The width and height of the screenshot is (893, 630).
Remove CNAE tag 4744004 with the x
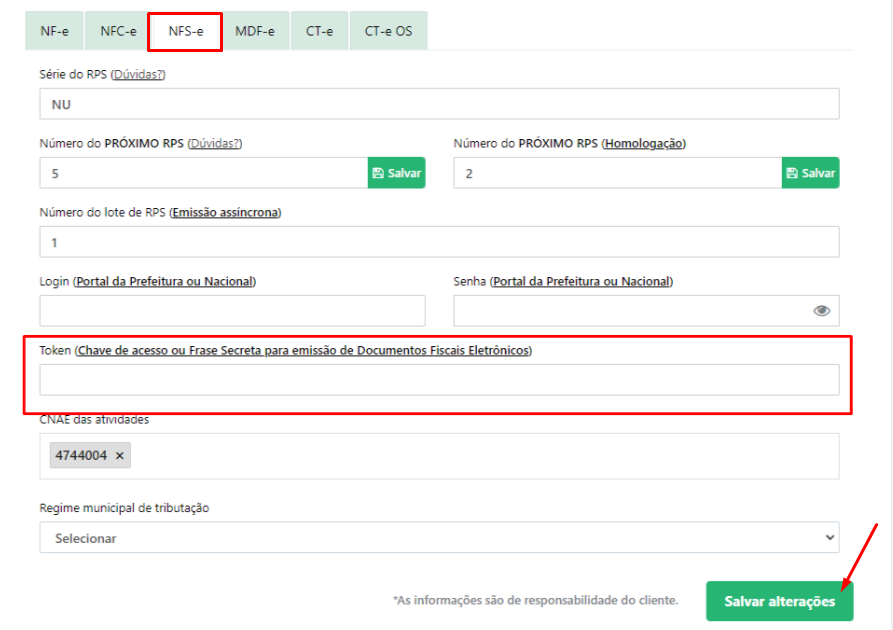[120, 455]
